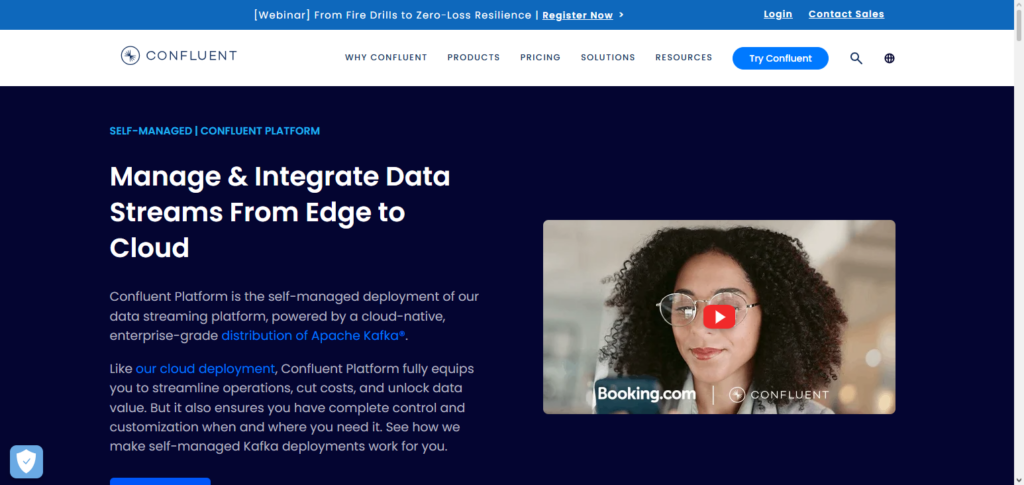
Task: Click the webinar Fire Drills banner text
Action: [392, 15]
